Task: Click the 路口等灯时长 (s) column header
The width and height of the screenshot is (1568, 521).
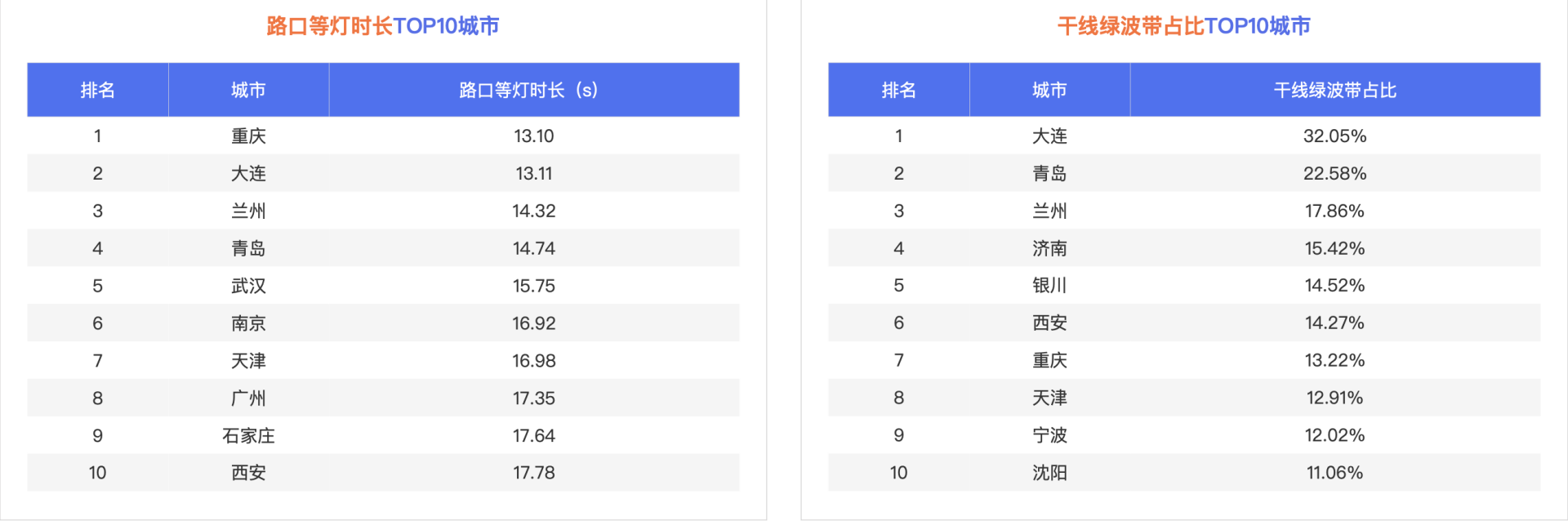Action: click(533, 90)
